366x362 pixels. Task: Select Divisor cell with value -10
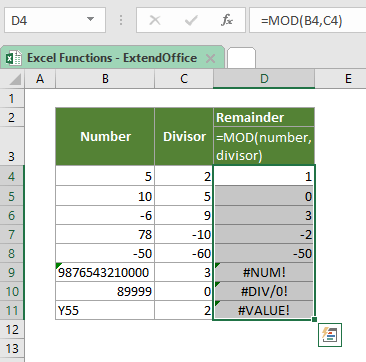pos(184,234)
